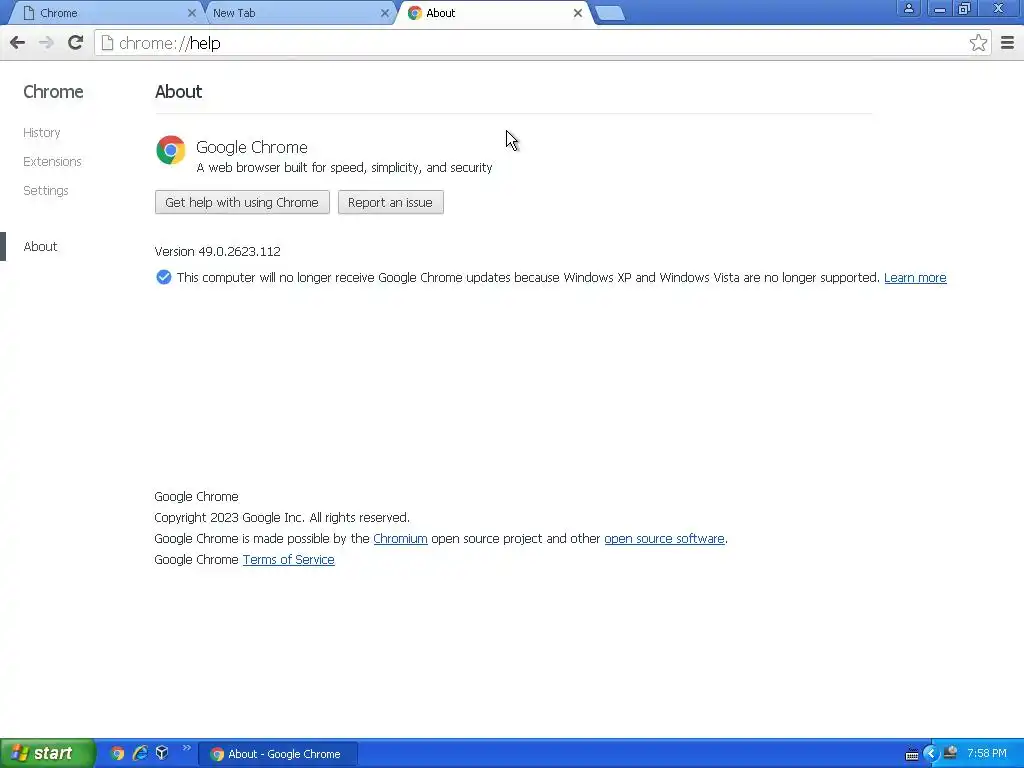Reload the page with the refresh icon
The image size is (1024, 768).
point(75,43)
